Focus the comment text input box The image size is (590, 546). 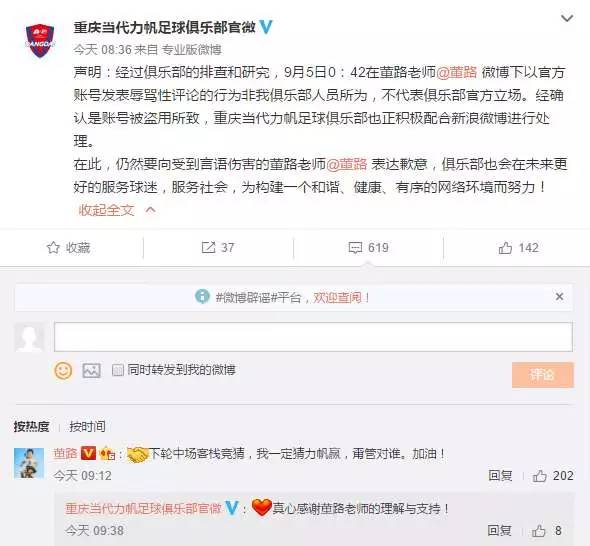[313, 337]
